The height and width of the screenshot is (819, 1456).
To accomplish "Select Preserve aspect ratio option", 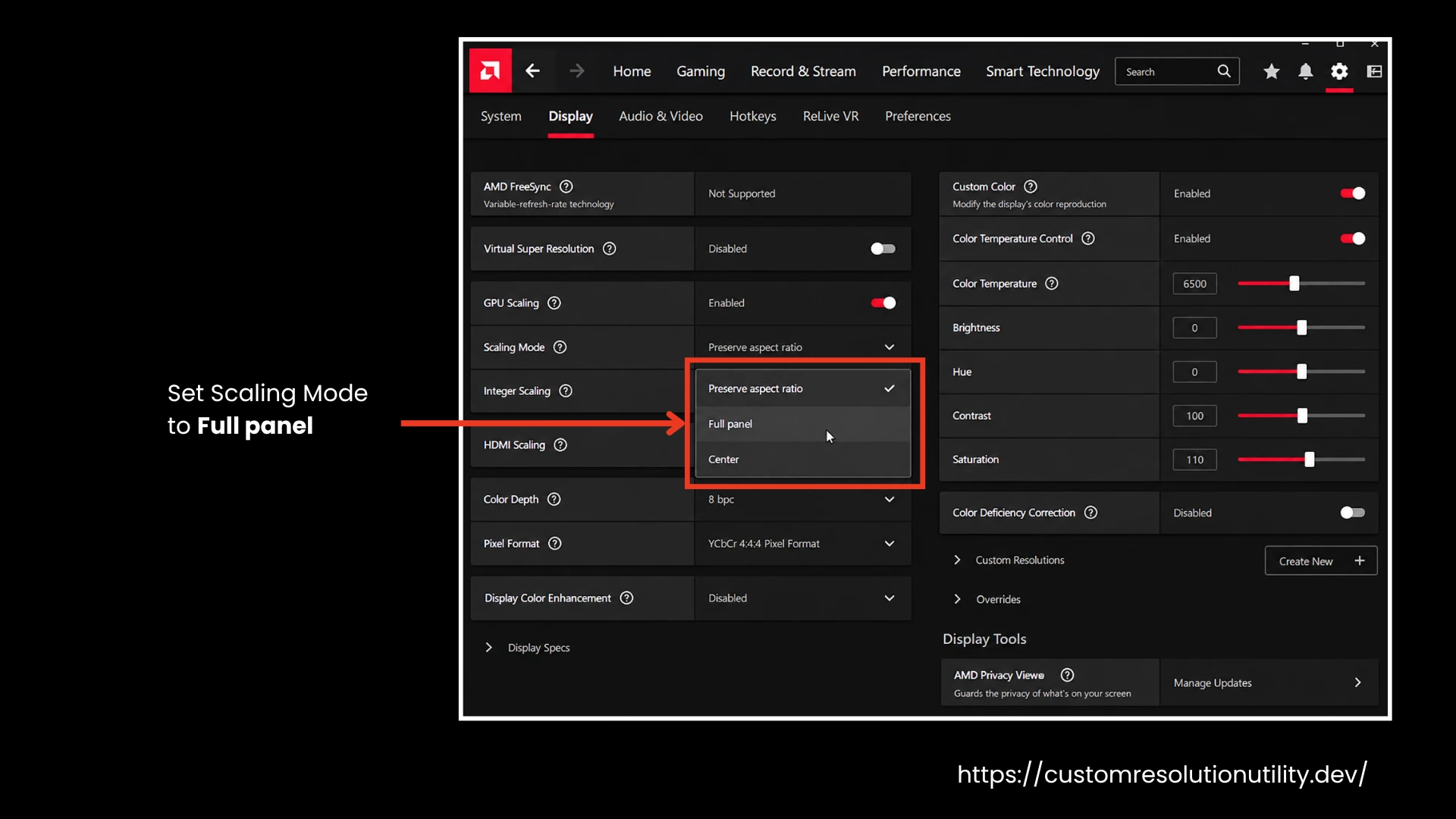I will click(802, 388).
